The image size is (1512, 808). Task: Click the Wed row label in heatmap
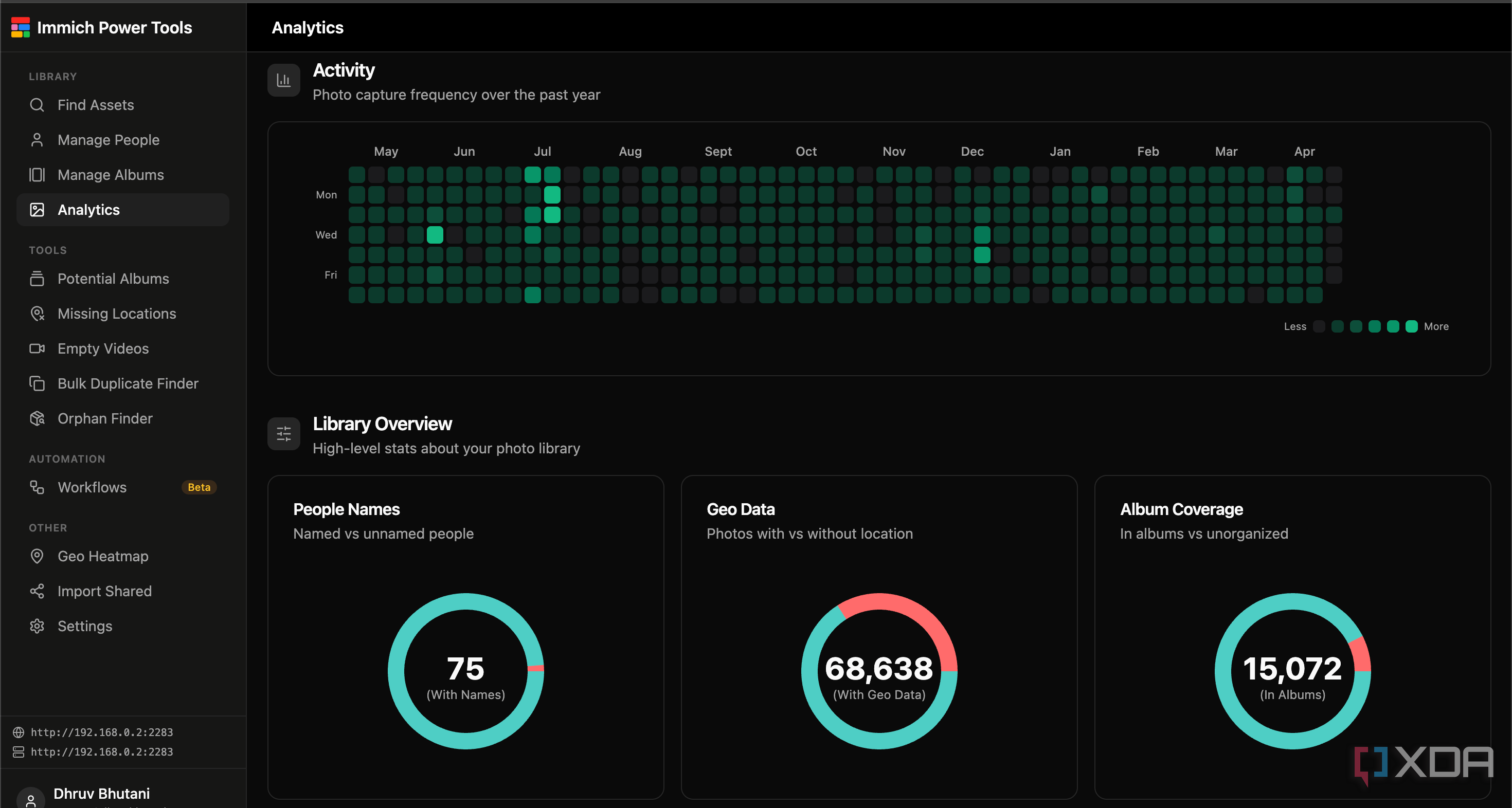(327, 235)
